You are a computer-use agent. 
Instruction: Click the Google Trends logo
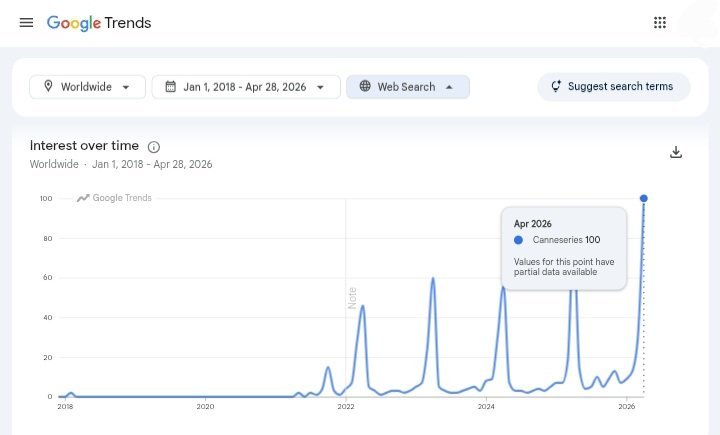coord(99,23)
